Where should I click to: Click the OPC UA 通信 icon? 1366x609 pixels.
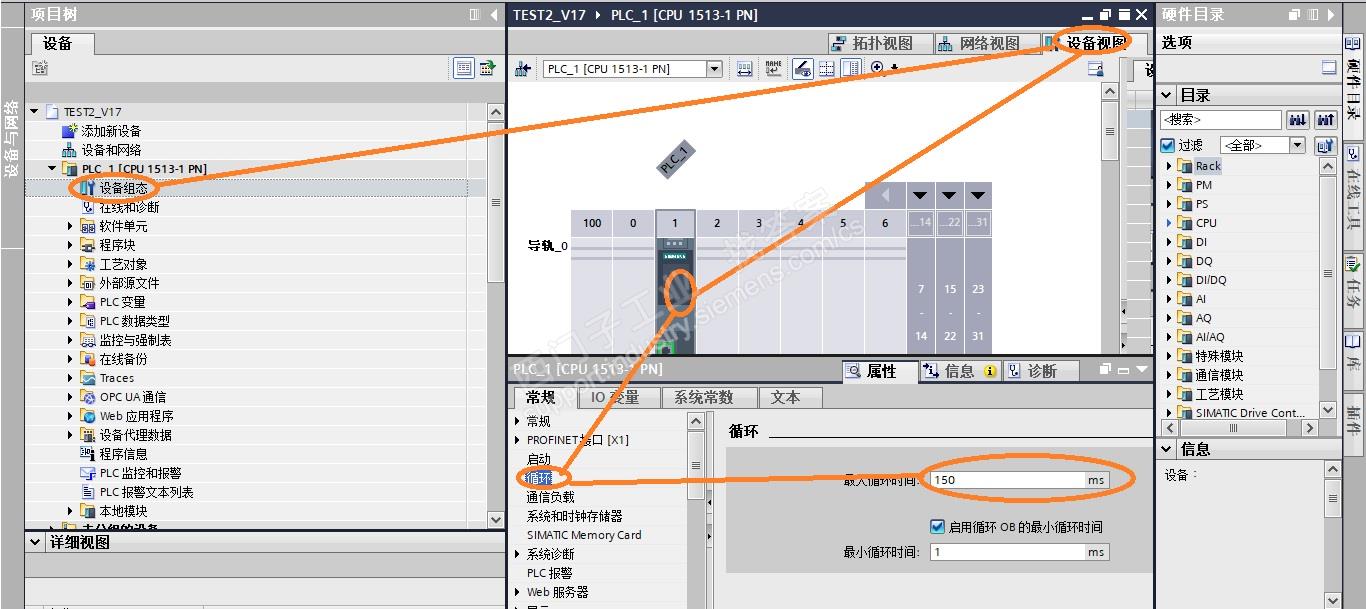pyautogui.click(x=88, y=397)
